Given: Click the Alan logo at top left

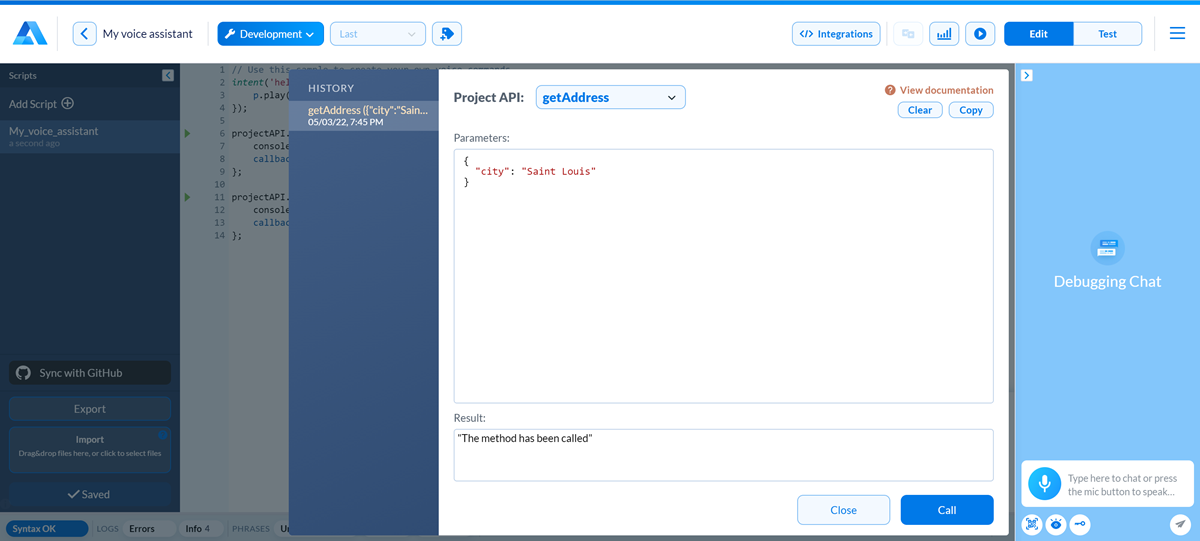Looking at the screenshot, I should point(29,33).
